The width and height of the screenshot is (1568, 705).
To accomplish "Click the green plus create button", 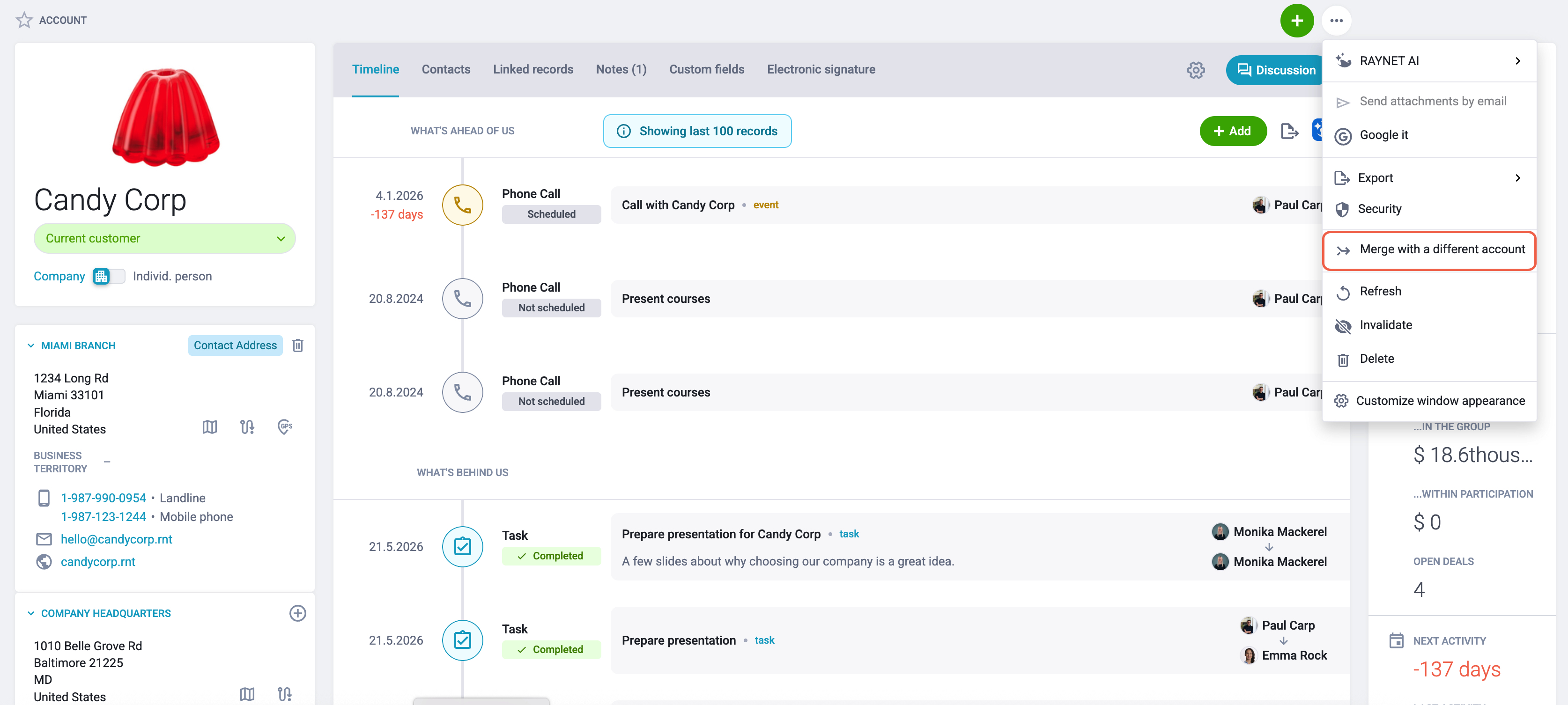I will 1296,21.
